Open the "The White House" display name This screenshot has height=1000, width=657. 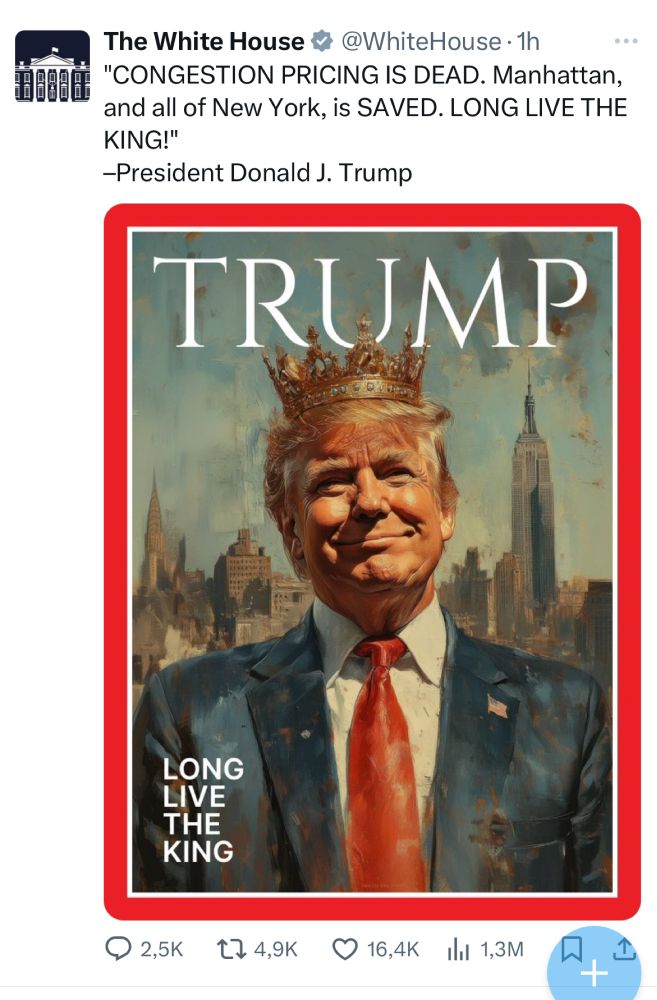click(x=204, y=41)
